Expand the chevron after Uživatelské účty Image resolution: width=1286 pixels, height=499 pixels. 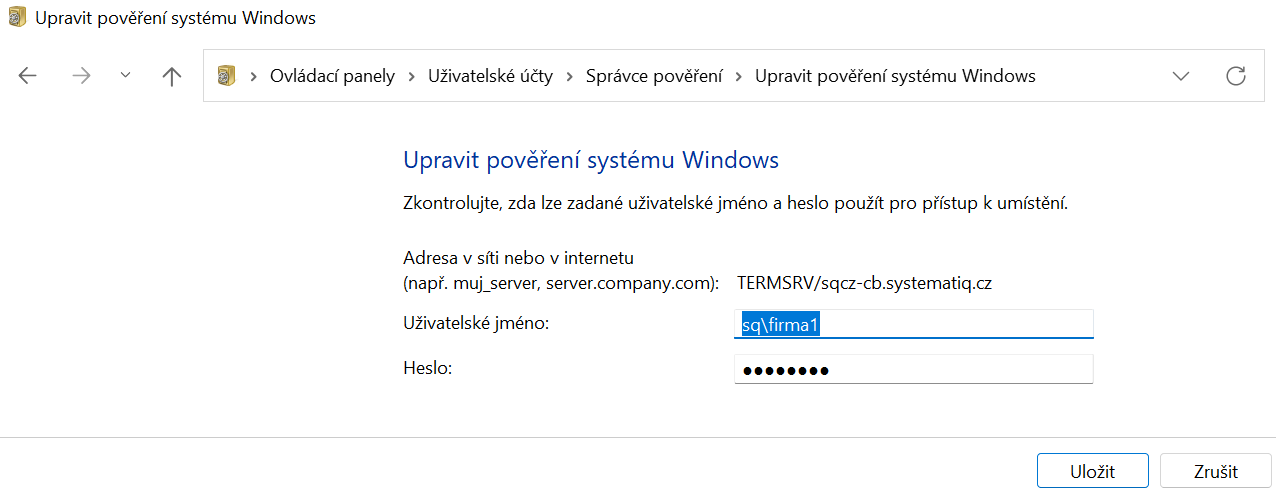[x=570, y=76]
